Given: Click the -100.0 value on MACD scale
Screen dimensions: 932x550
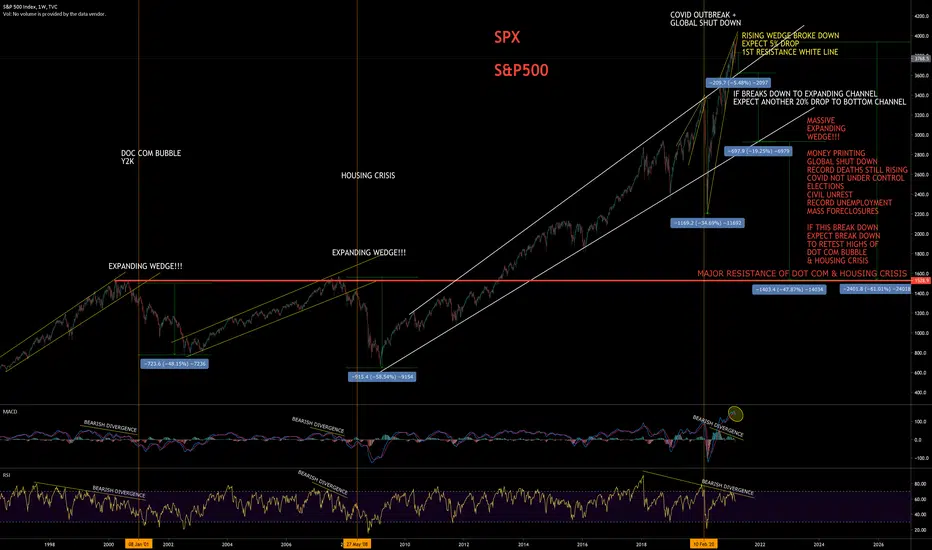Looking at the screenshot, I should [921, 458].
